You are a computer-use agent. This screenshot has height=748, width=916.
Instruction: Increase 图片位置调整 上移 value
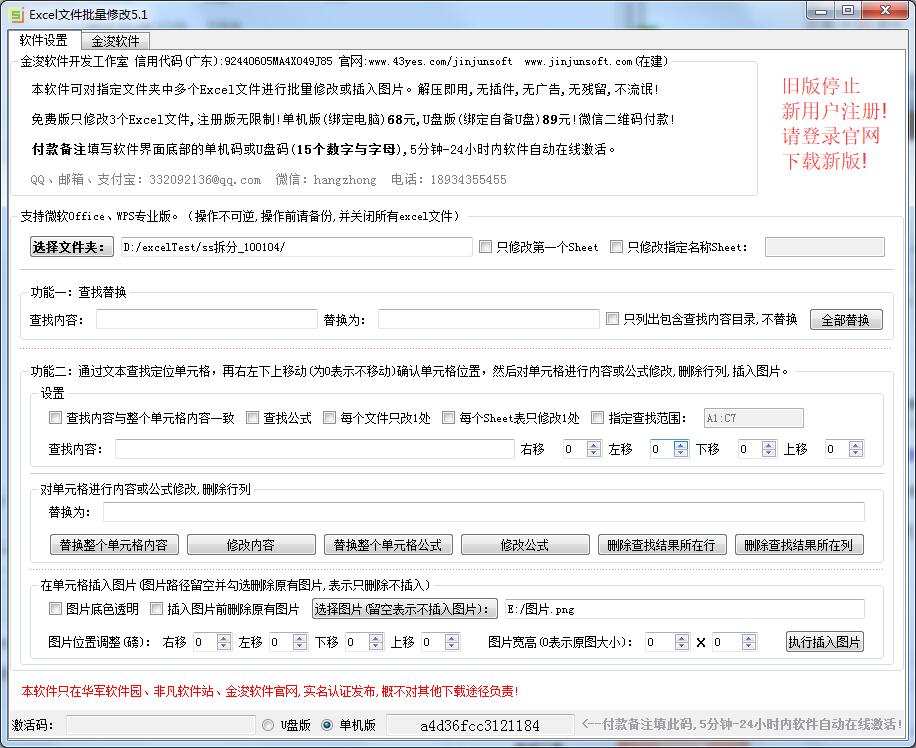point(452,638)
